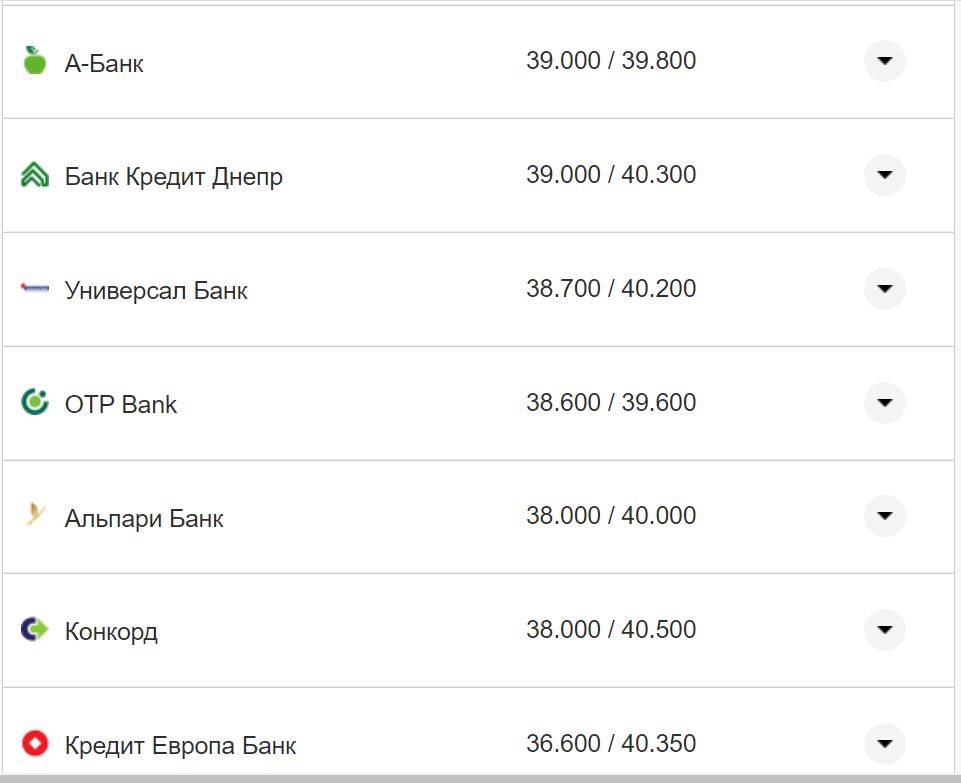Click the Универсал Банк logo icon
Viewport: 961px width, 783px height.
[35, 289]
